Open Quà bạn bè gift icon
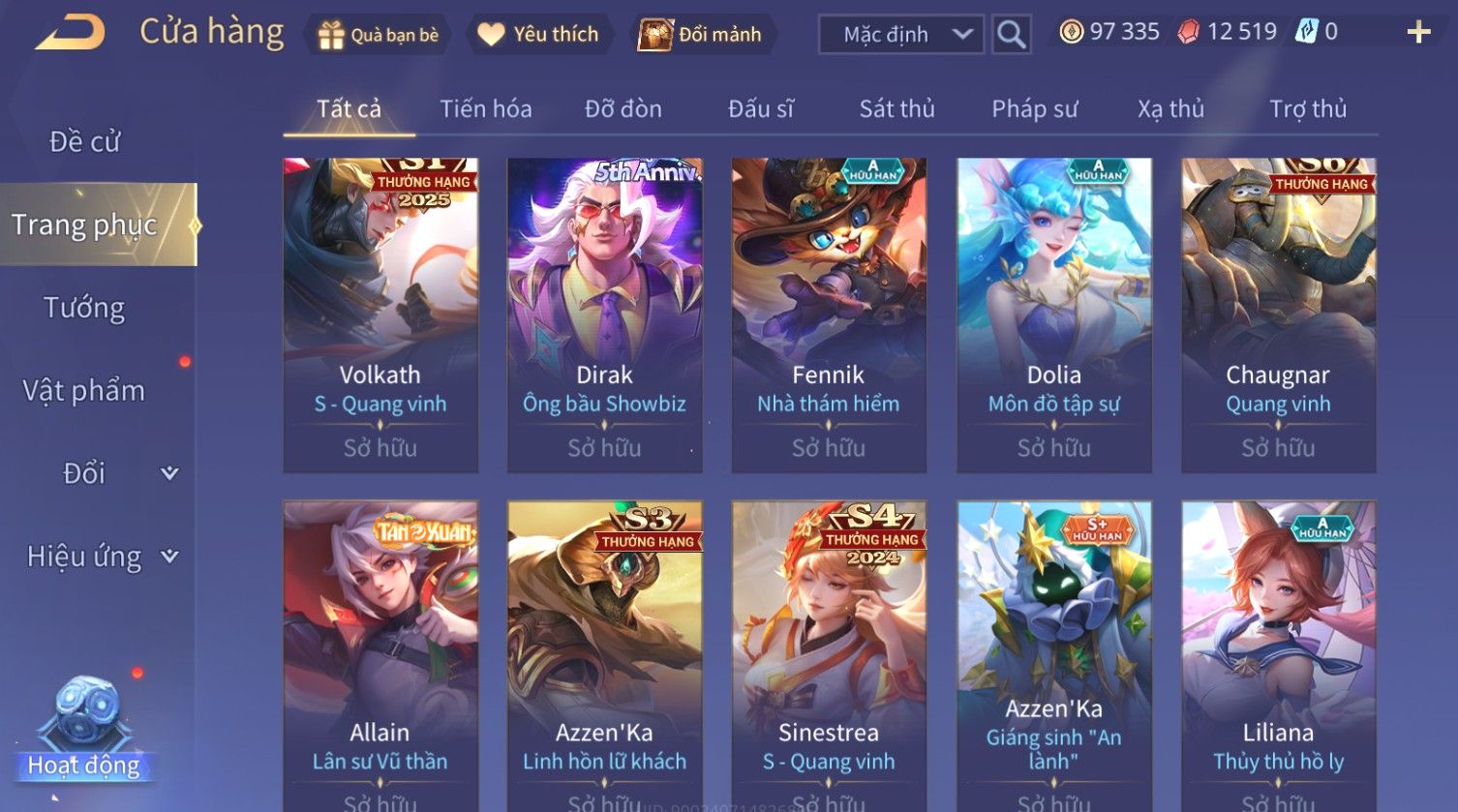1458x812 pixels. point(331,36)
